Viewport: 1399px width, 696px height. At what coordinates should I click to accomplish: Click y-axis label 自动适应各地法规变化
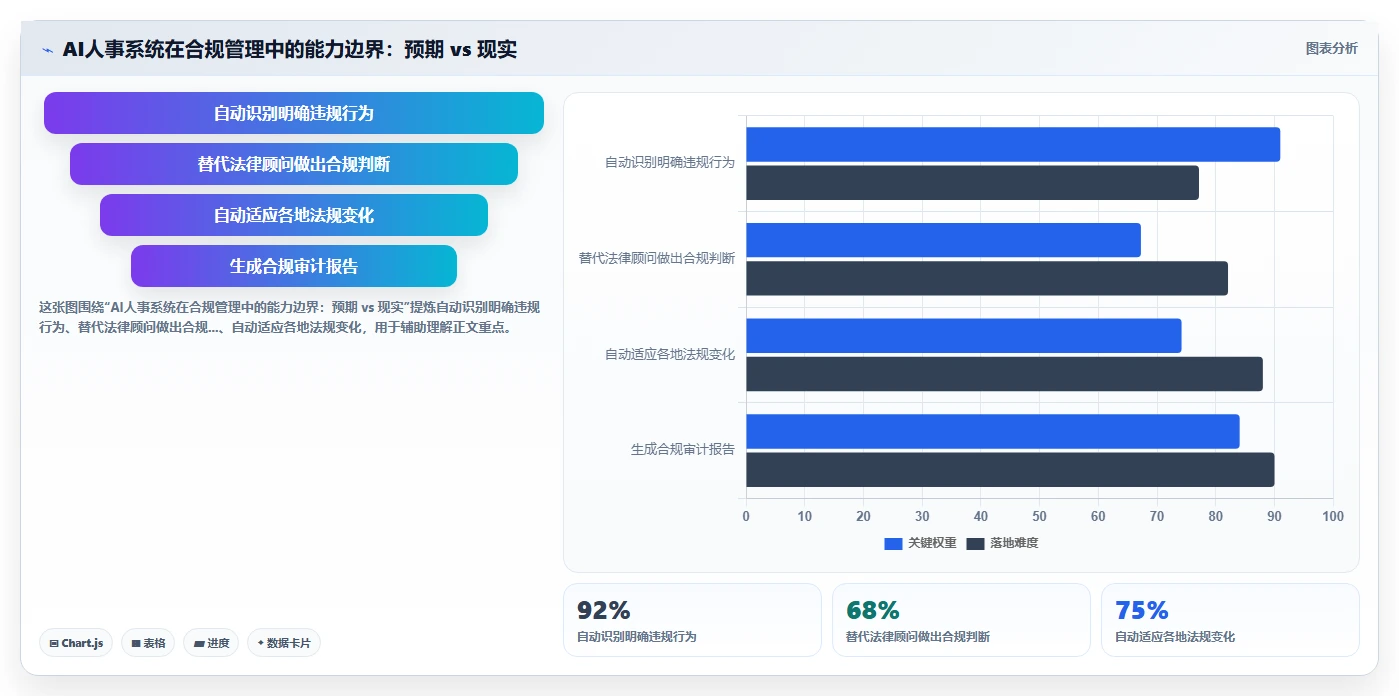670,354
